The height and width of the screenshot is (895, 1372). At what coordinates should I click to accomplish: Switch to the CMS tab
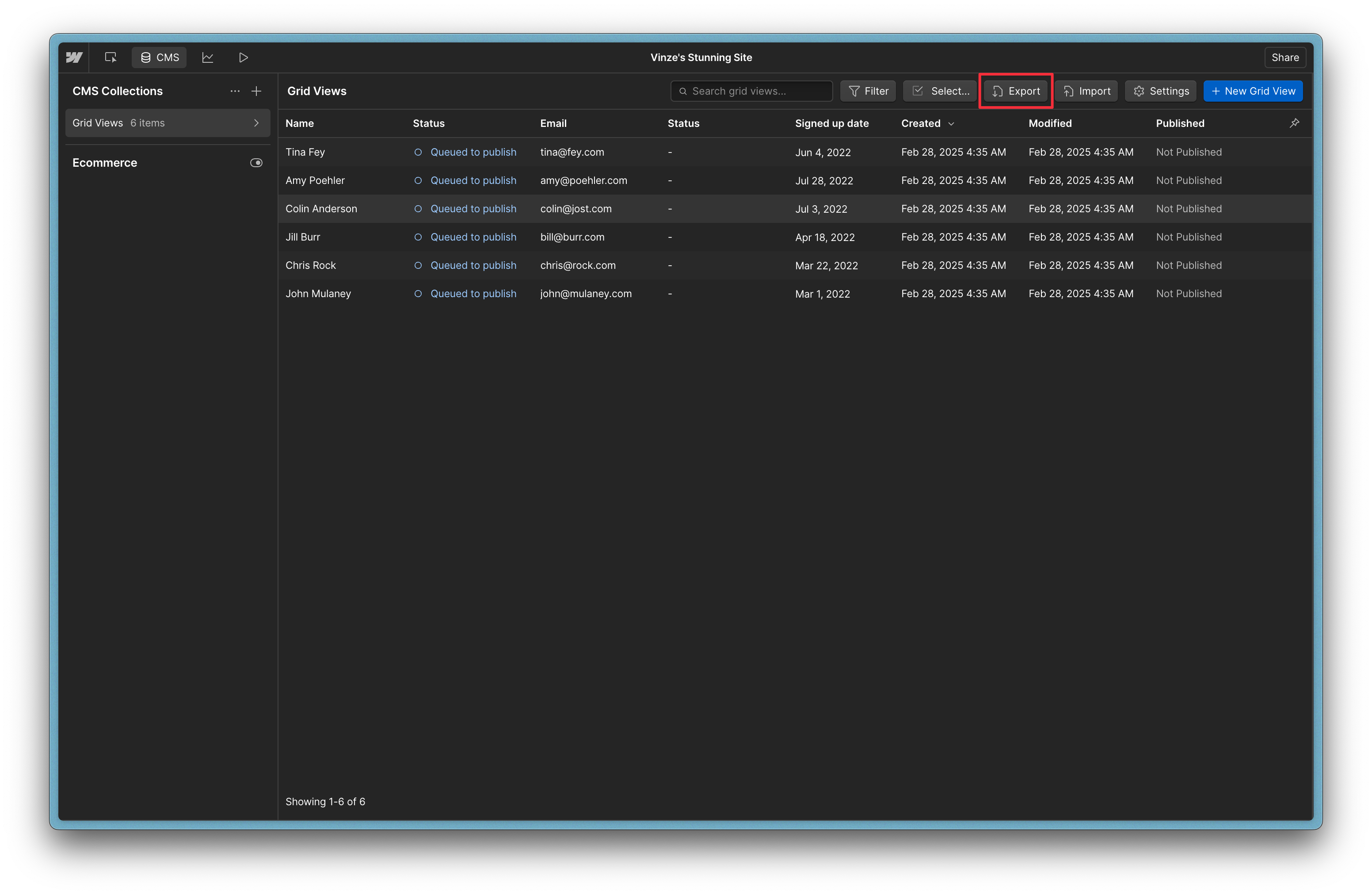159,57
